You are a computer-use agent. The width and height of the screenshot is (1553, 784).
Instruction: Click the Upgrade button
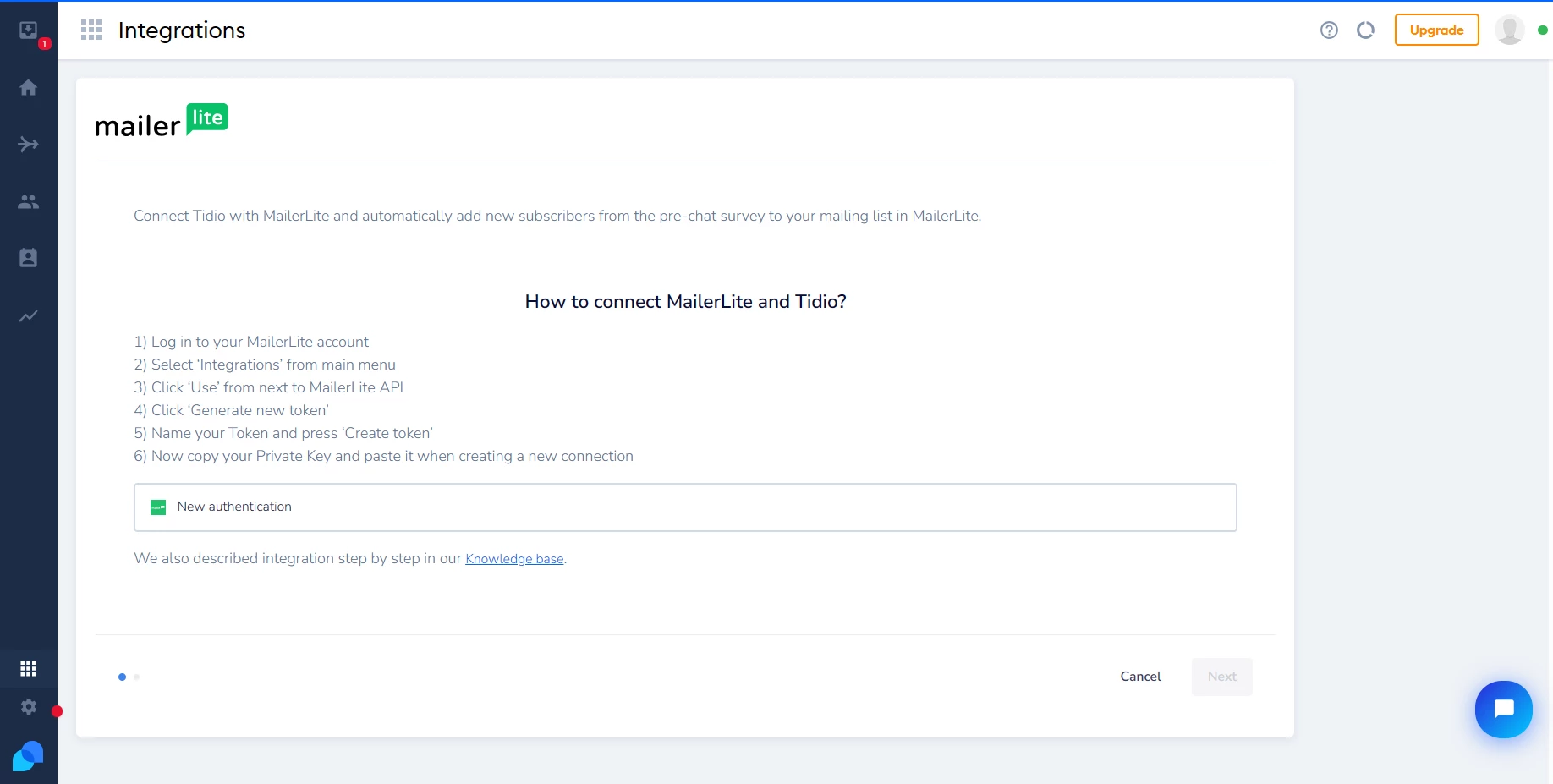pyautogui.click(x=1436, y=30)
